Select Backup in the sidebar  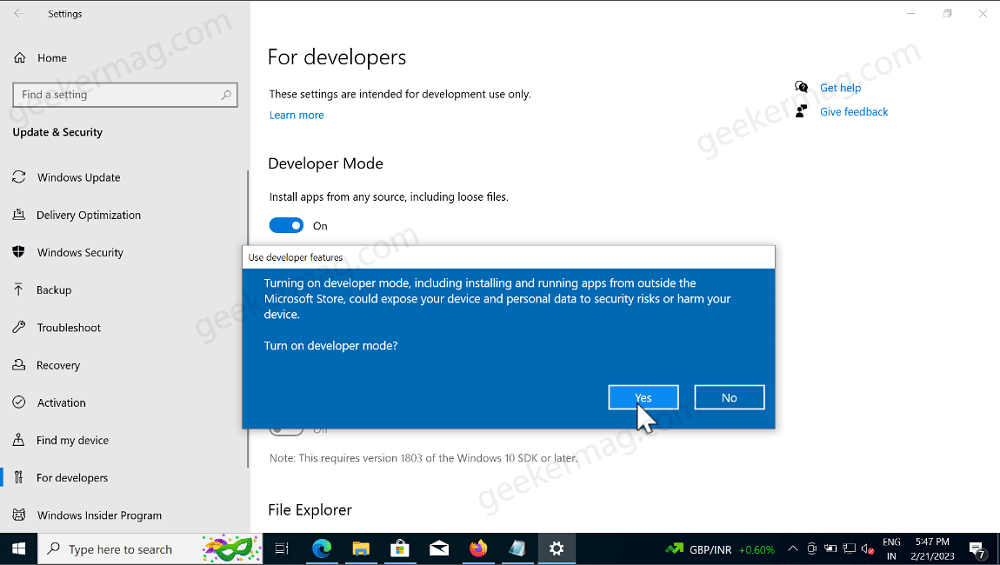(54, 290)
